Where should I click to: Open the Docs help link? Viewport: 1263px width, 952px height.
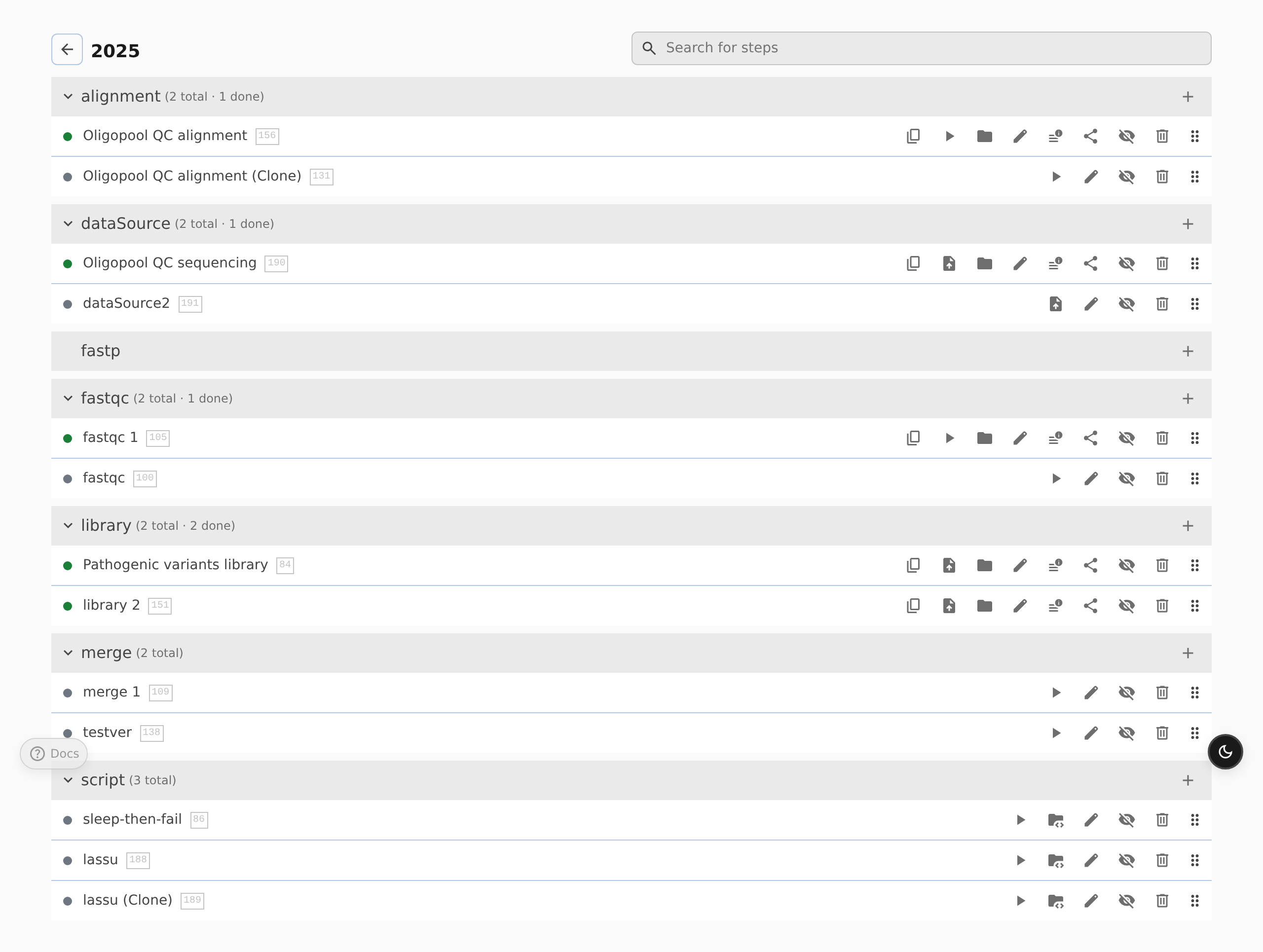pyautogui.click(x=54, y=753)
